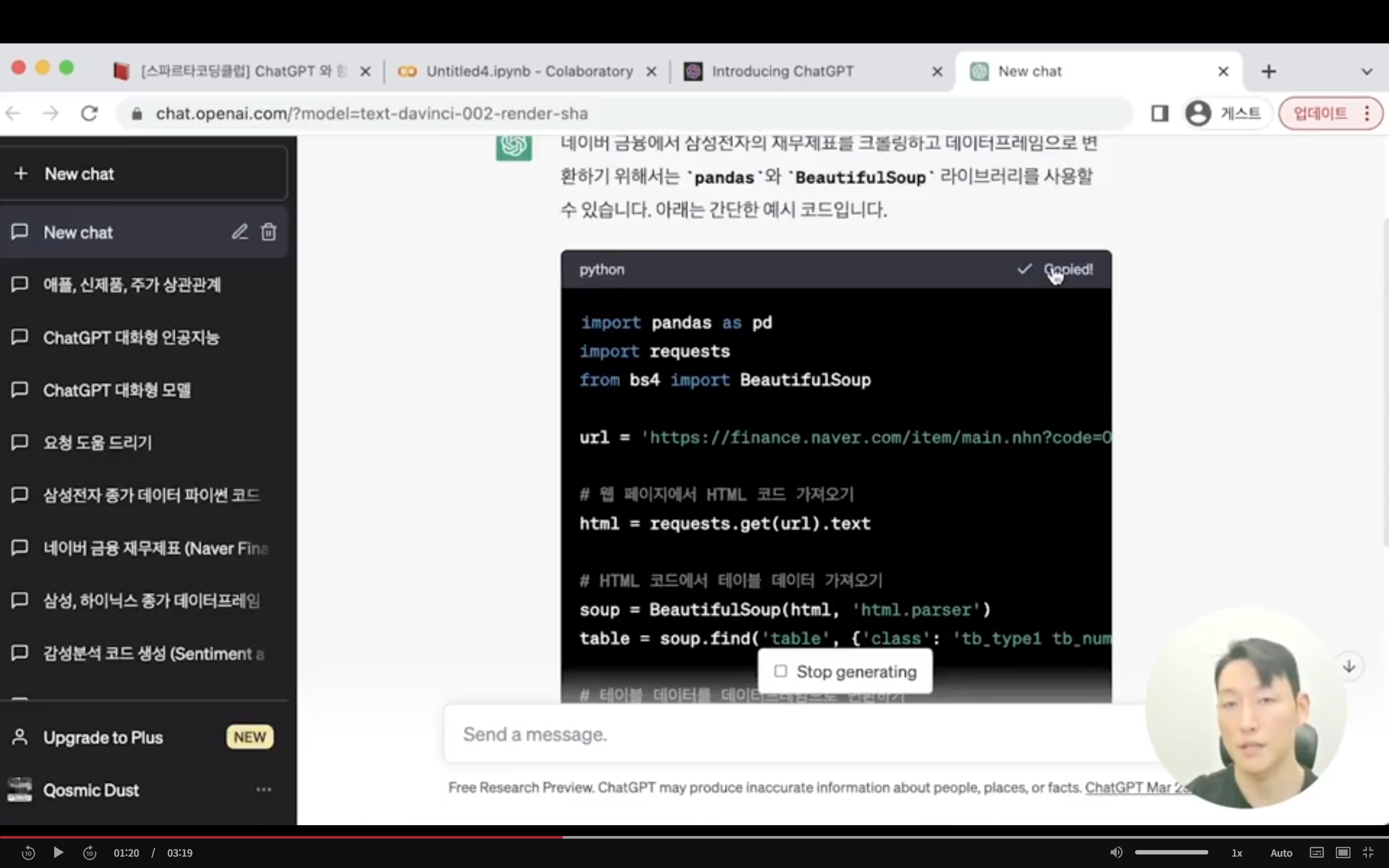Toggle video captions
1389x868 pixels.
pos(1317,852)
